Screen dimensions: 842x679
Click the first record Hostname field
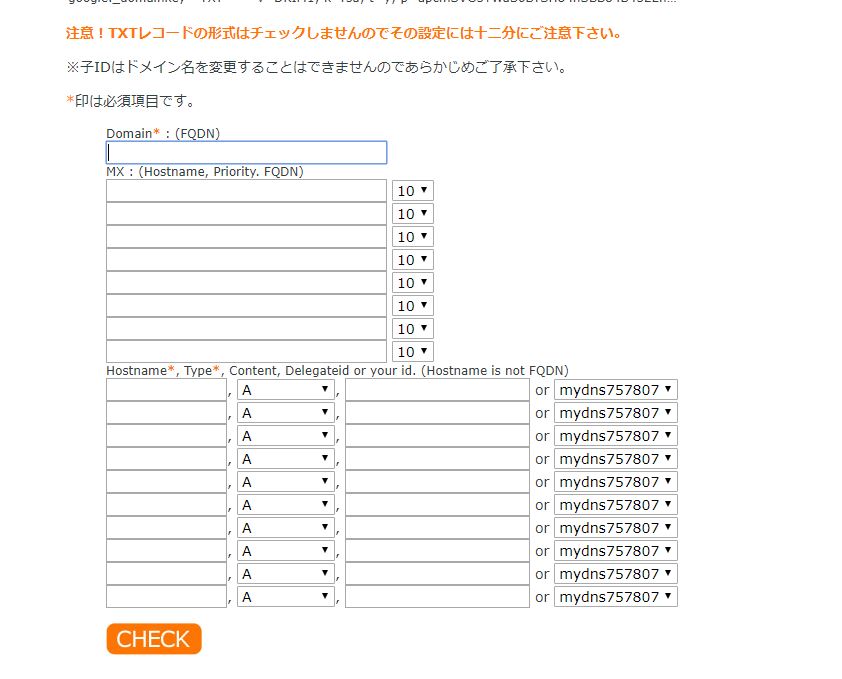pos(166,390)
